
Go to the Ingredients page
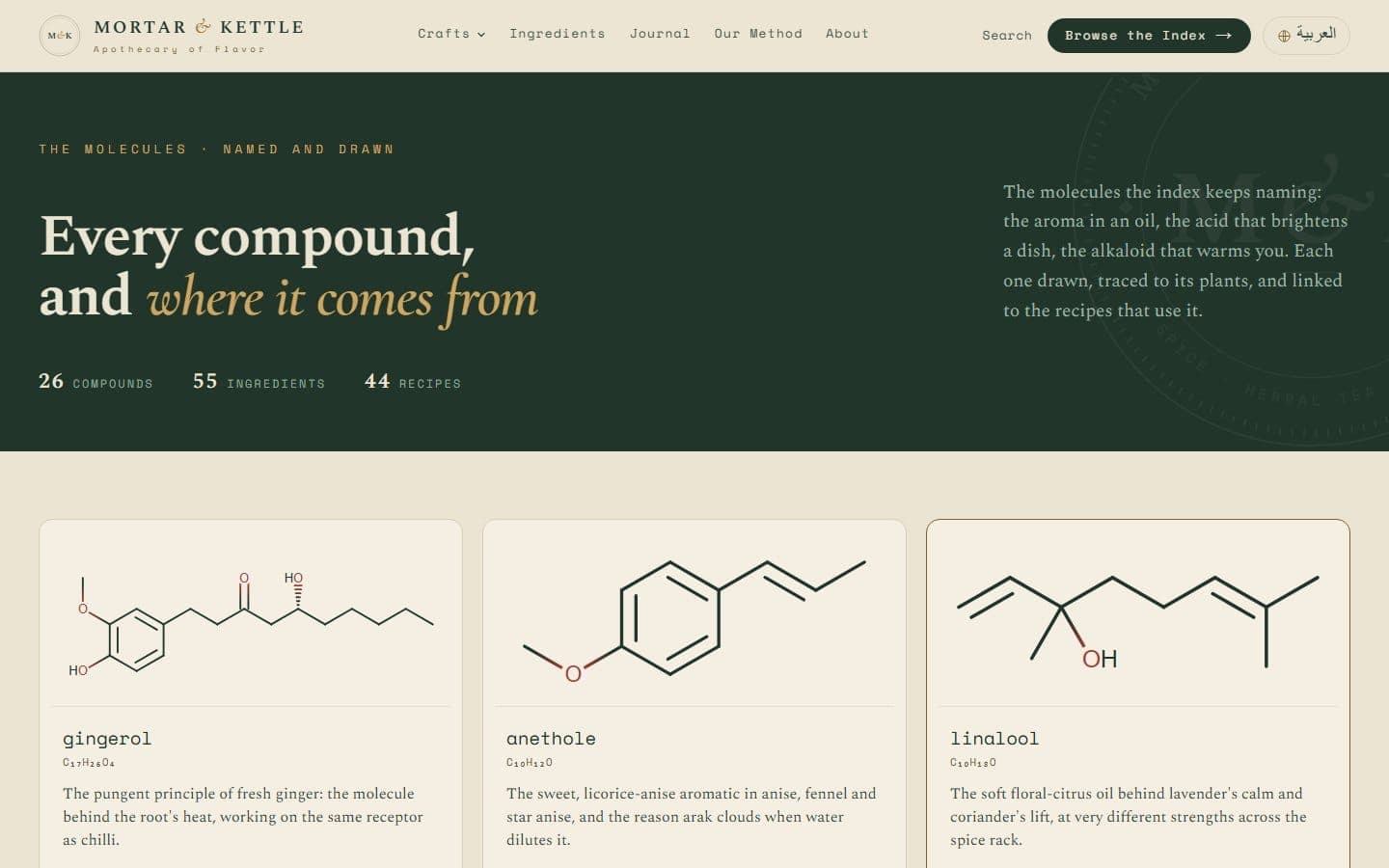click(558, 34)
